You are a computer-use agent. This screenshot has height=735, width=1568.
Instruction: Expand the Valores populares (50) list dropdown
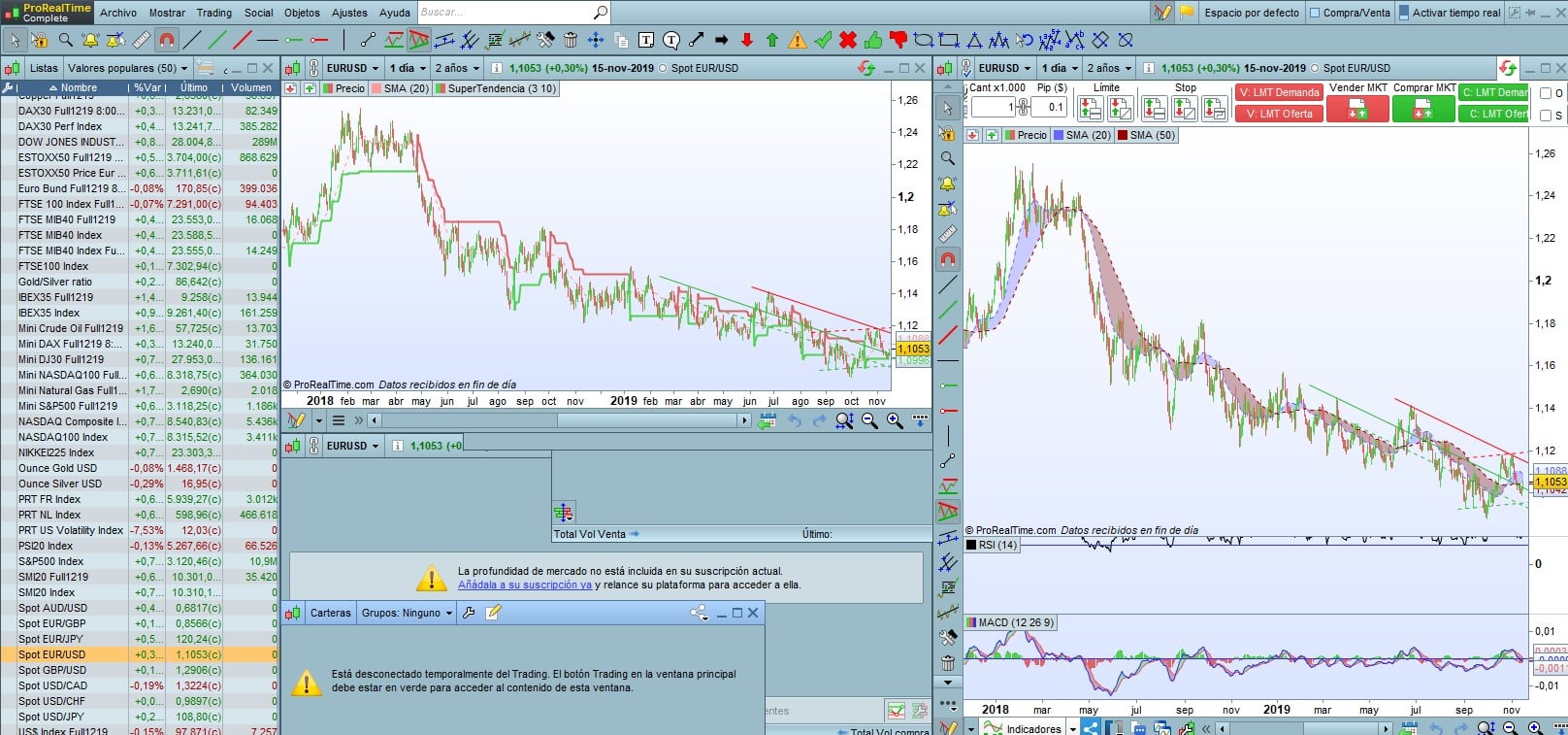point(128,68)
